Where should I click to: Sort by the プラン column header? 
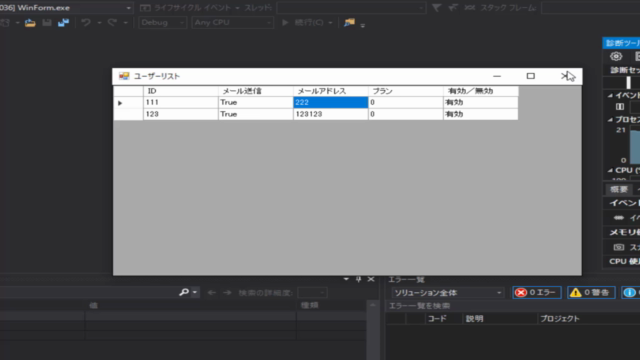pos(406,91)
